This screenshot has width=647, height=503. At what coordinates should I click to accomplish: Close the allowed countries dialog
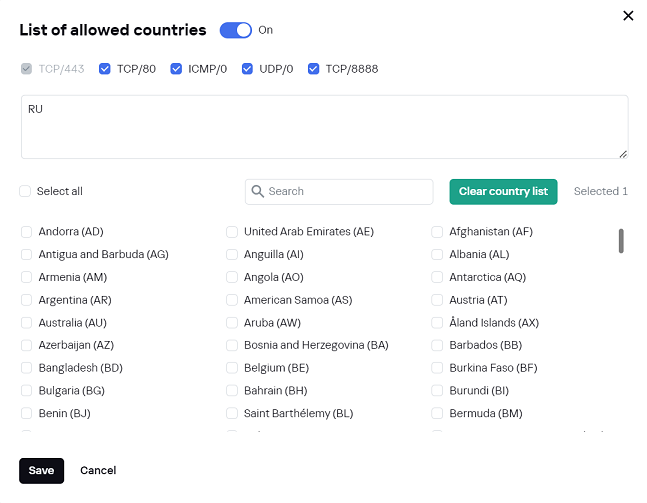click(x=628, y=15)
